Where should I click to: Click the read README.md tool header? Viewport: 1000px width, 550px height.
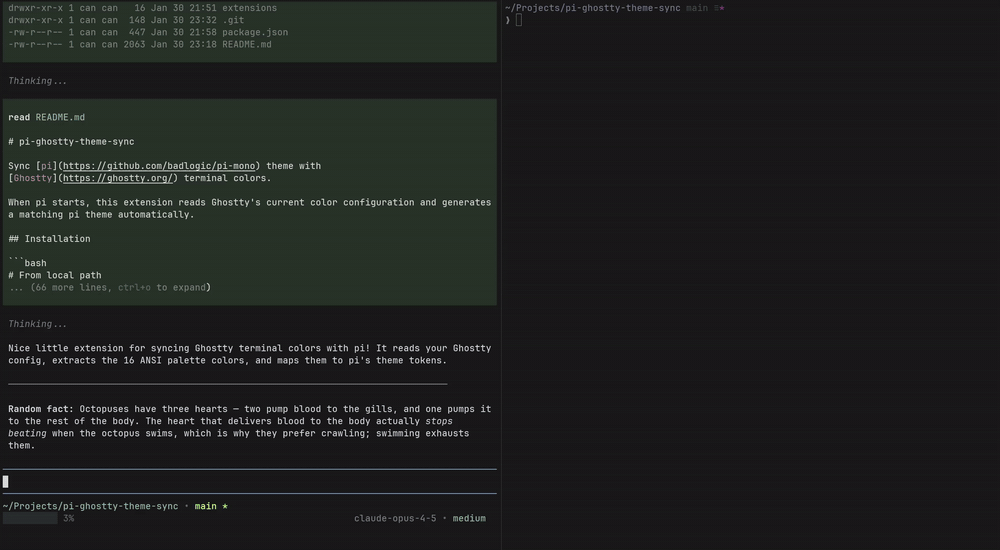(47, 117)
